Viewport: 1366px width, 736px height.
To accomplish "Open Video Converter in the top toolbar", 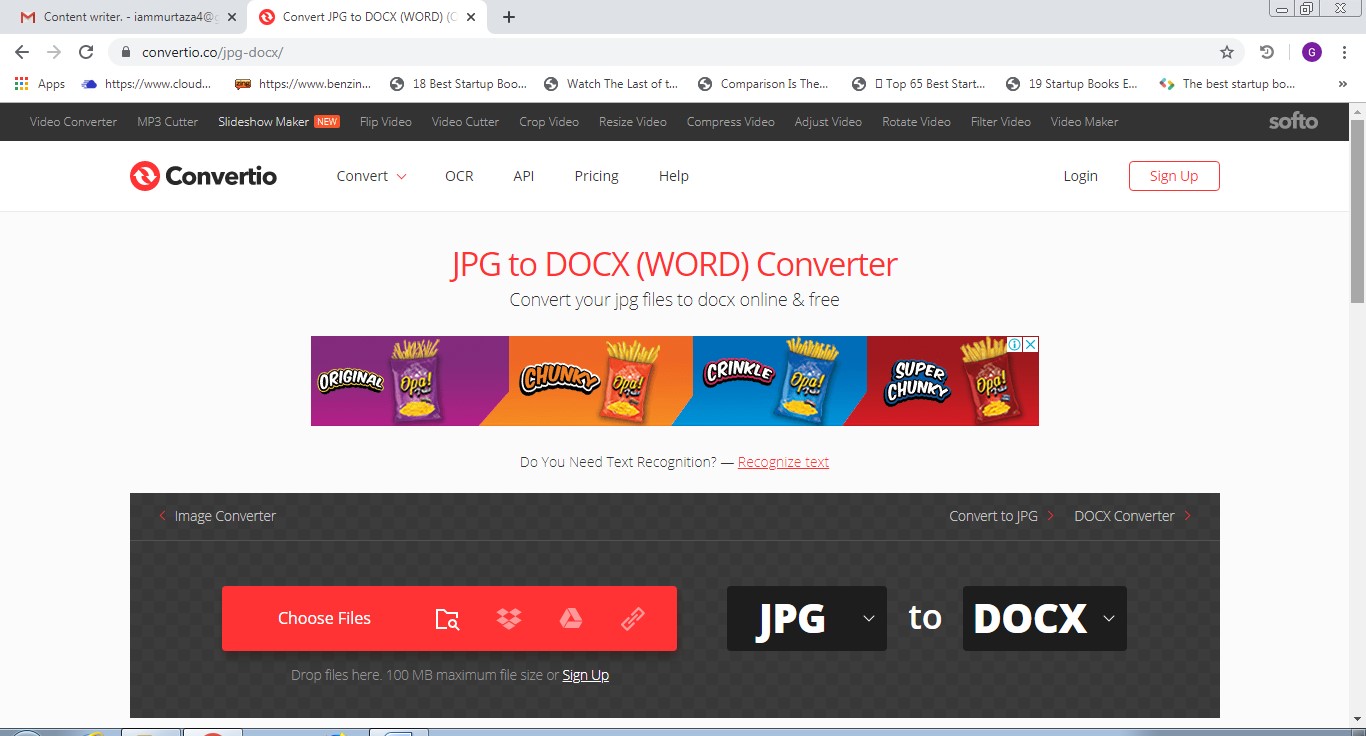I will point(73,122).
